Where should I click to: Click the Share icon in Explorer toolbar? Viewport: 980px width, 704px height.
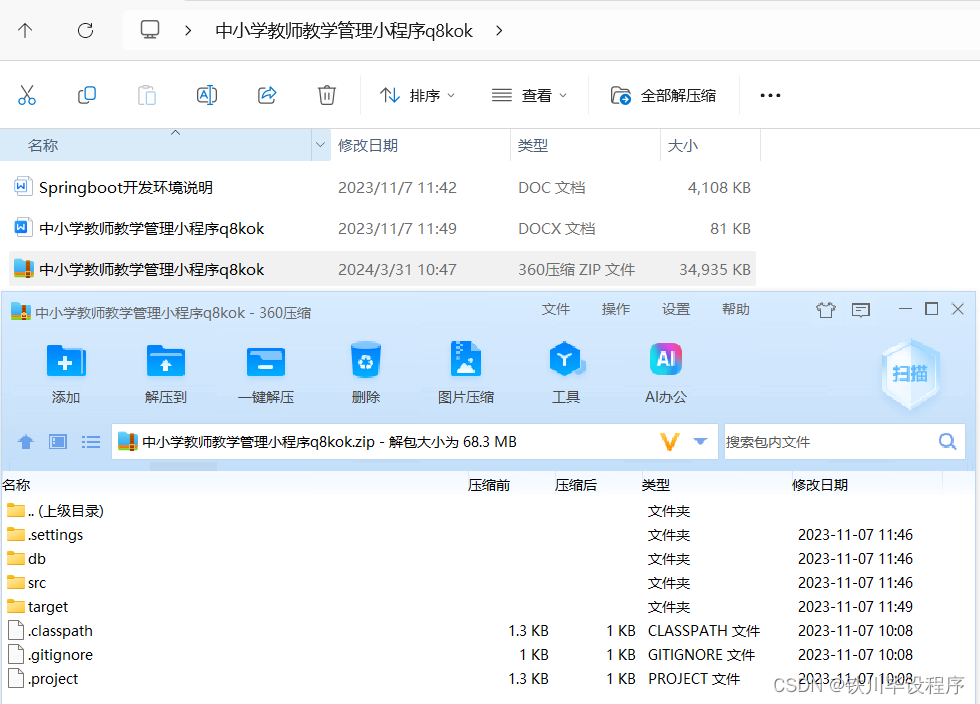click(266, 95)
